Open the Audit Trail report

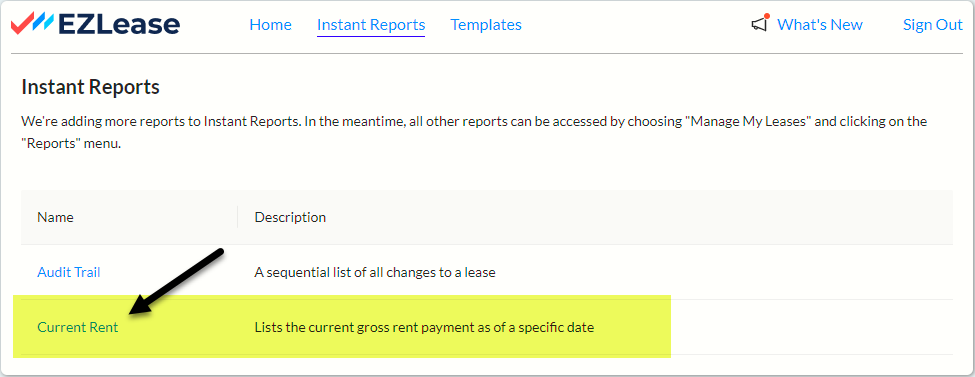[x=68, y=272]
